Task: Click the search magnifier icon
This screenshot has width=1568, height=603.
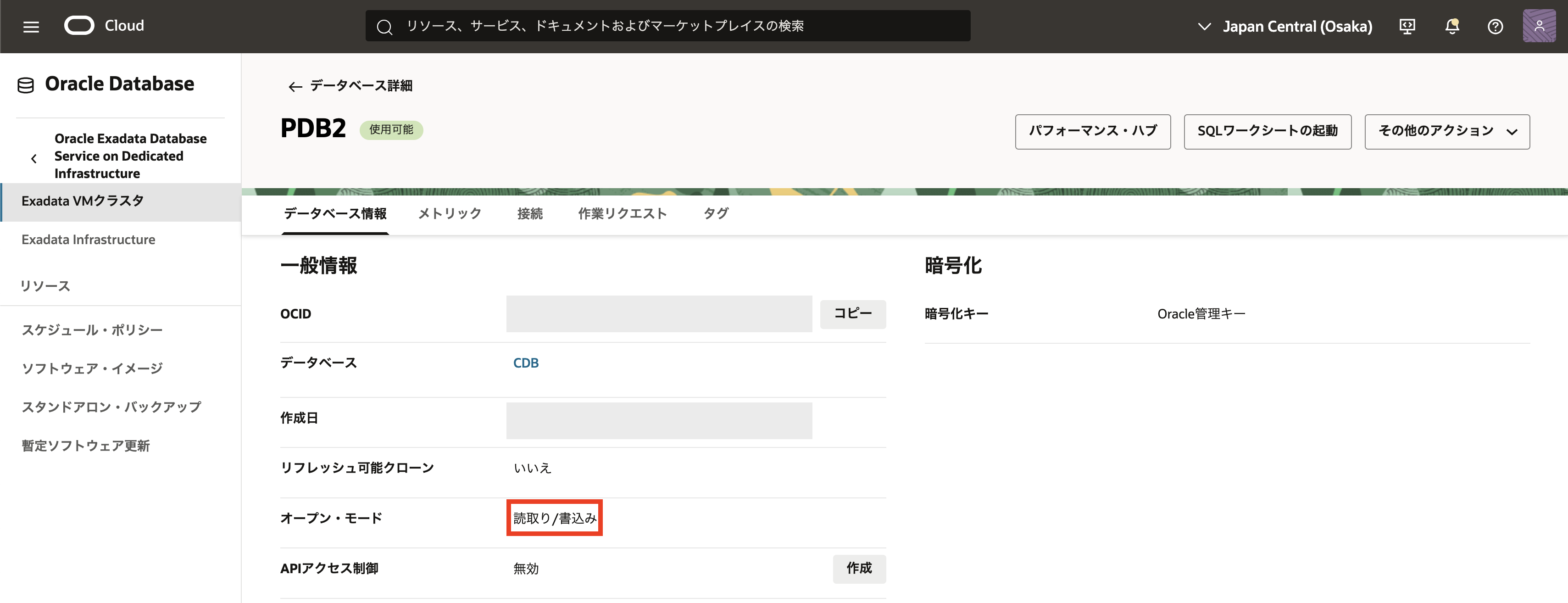Action: point(384,26)
